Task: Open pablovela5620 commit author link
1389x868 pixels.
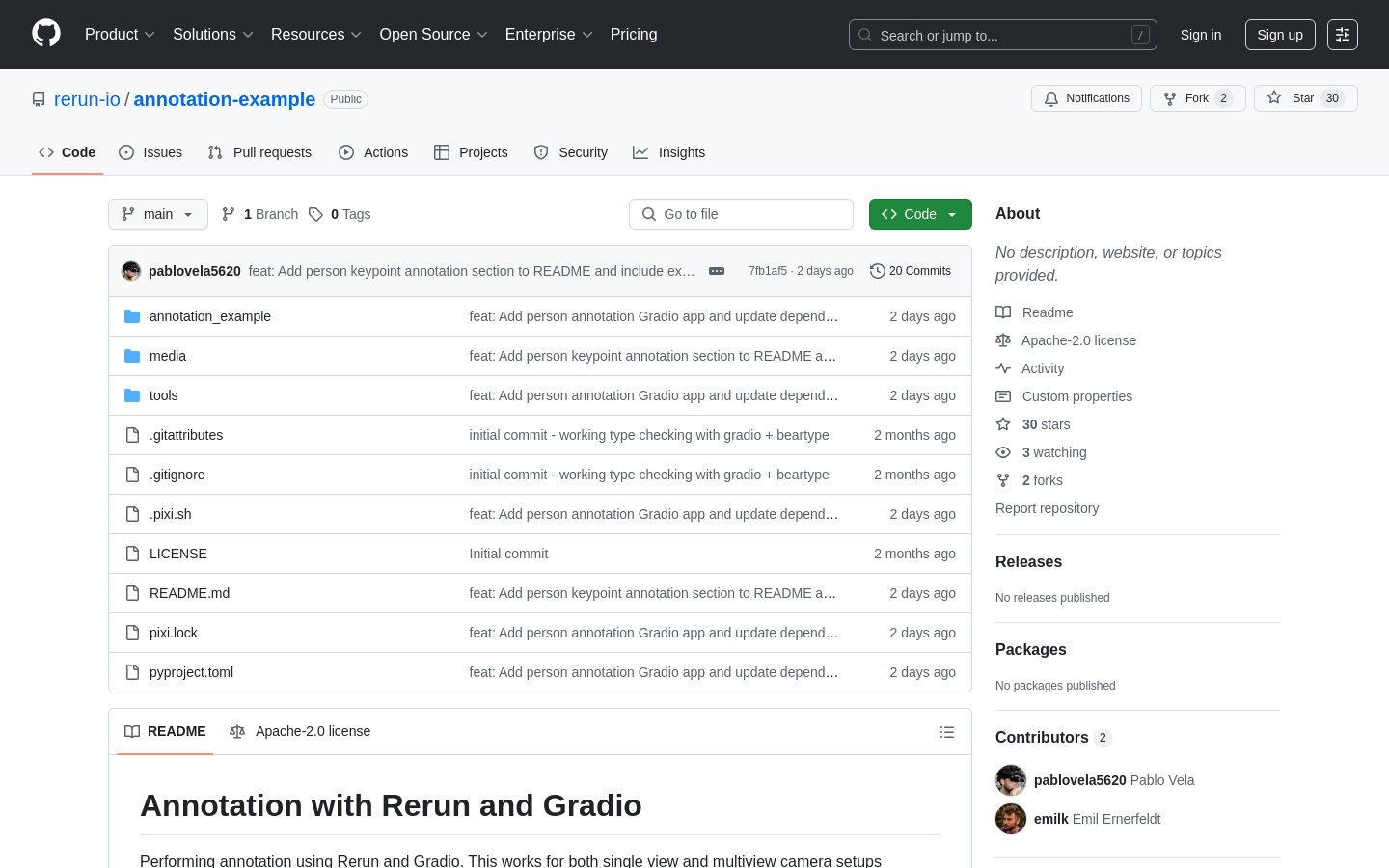Action: point(195,271)
